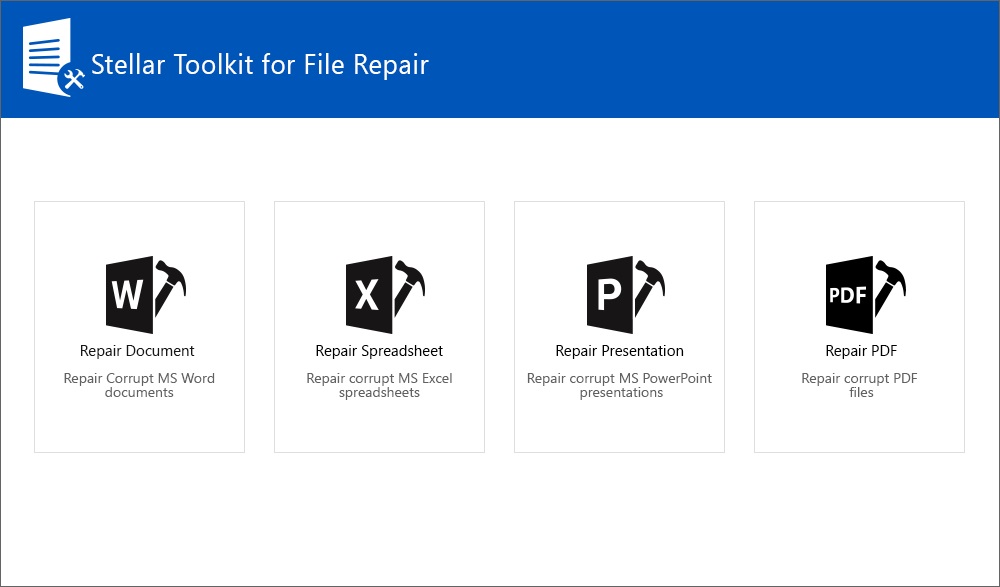1000x587 pixels.
Task: Open Repair Spreadsheet label
Action: (x=379, y=351)
